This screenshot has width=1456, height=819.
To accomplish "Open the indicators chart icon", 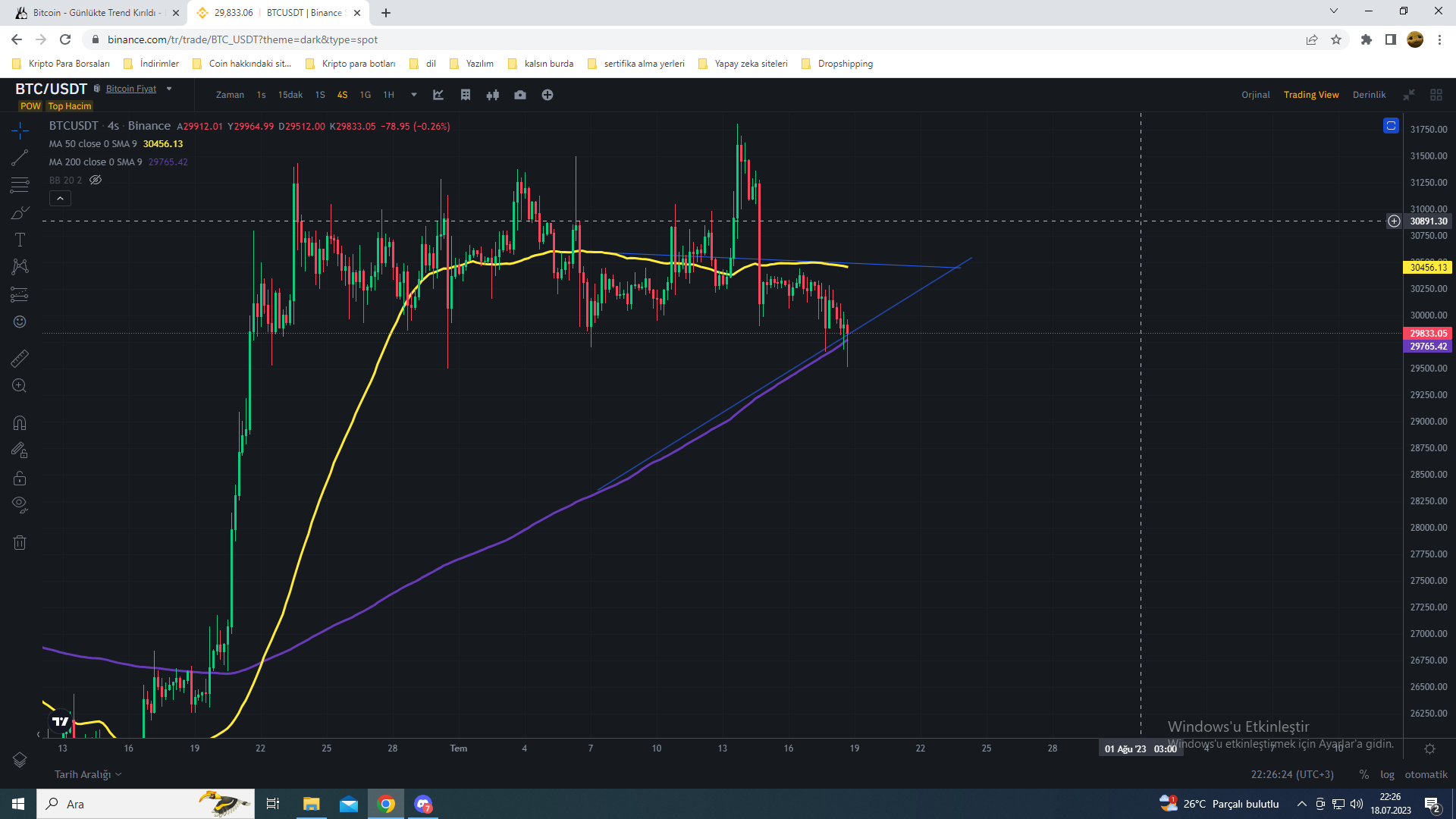I will (438, 95).
